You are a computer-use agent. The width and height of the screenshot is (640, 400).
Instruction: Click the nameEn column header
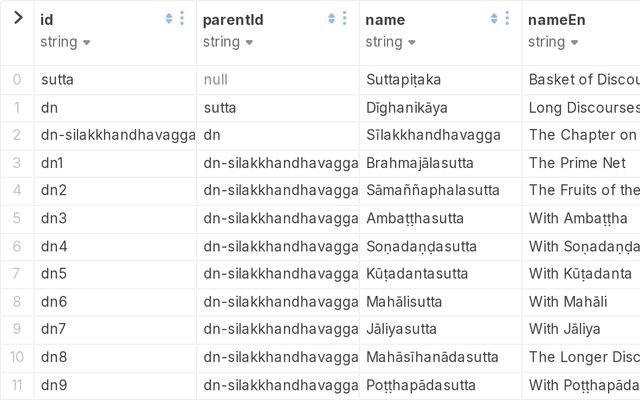click(x=557, y=20)
